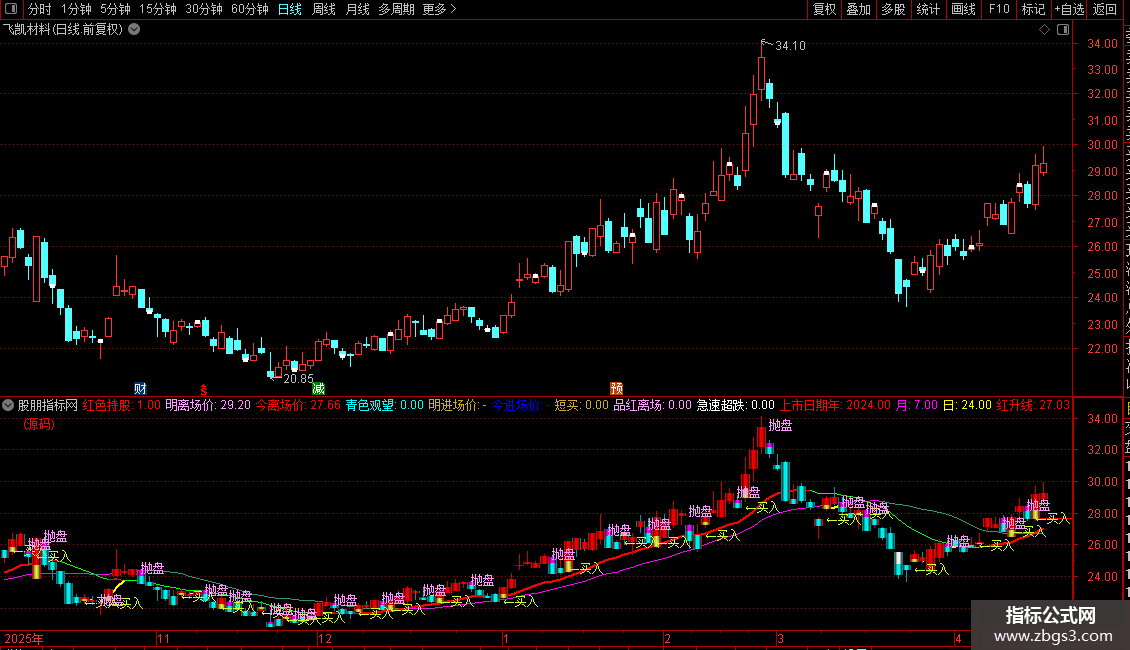Add stock via +自选 button
Viewport: 1130px width, 650px height.
point(1069,9)
